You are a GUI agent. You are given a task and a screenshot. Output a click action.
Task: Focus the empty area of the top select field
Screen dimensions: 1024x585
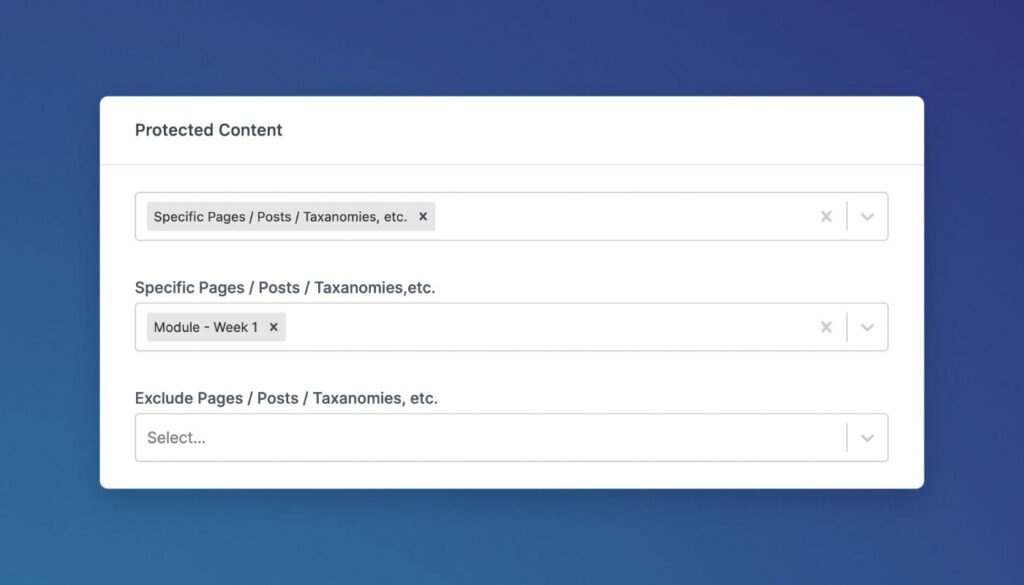point(620,217)
